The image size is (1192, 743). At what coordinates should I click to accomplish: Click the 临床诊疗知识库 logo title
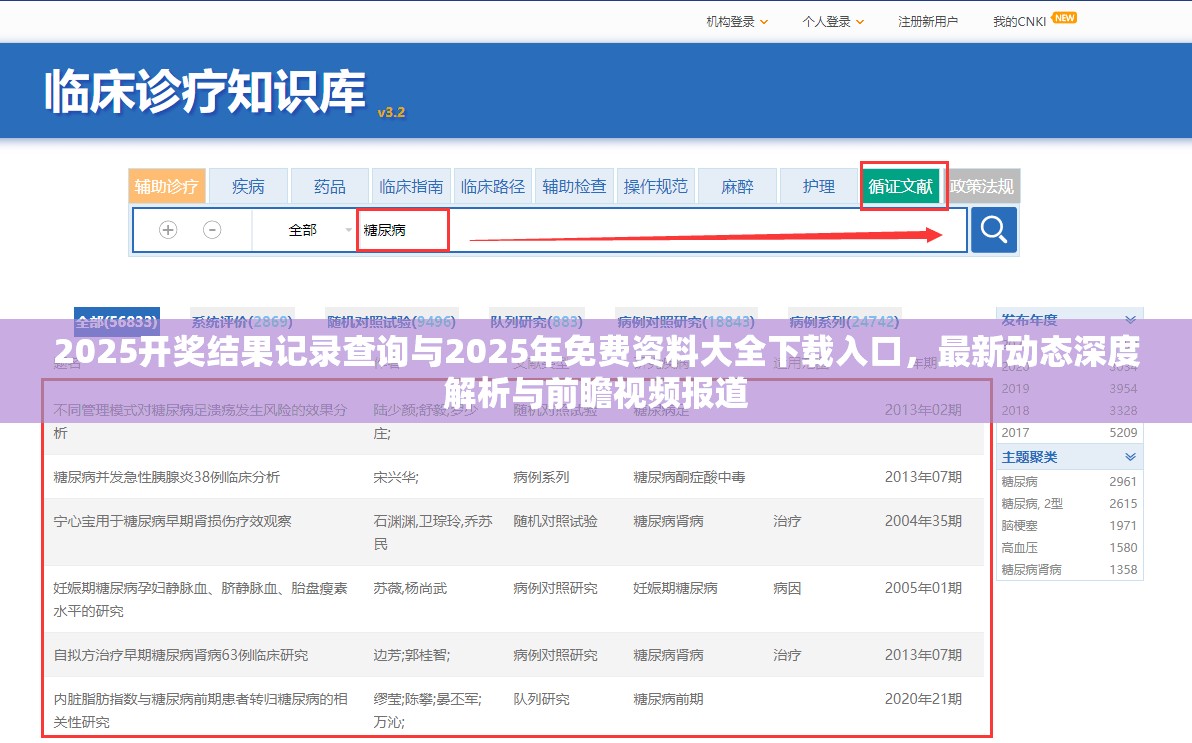click(x=205, y=92)
